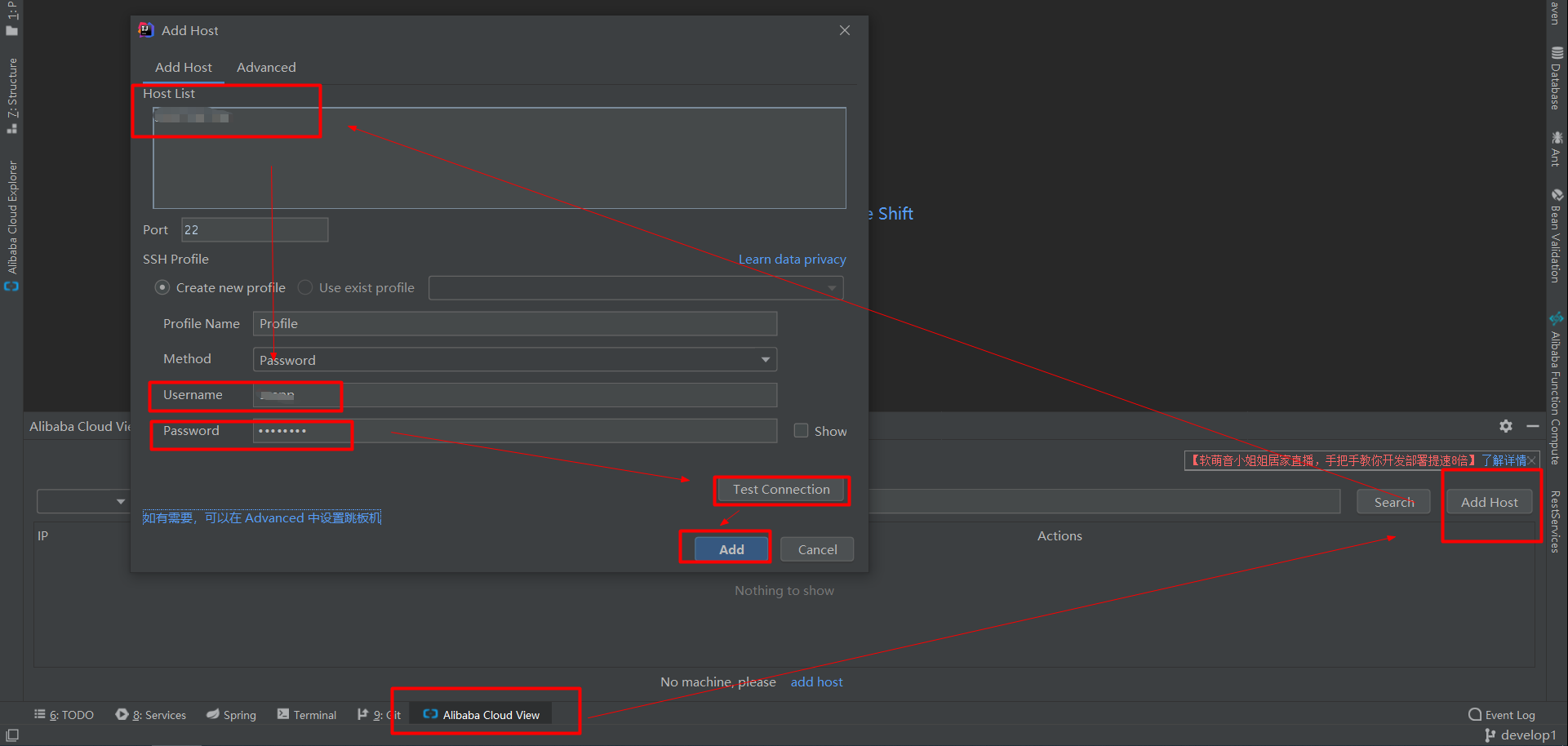Hide the Alibaba Cloud View panel

pyautogui.click(x=1533, y=426)
